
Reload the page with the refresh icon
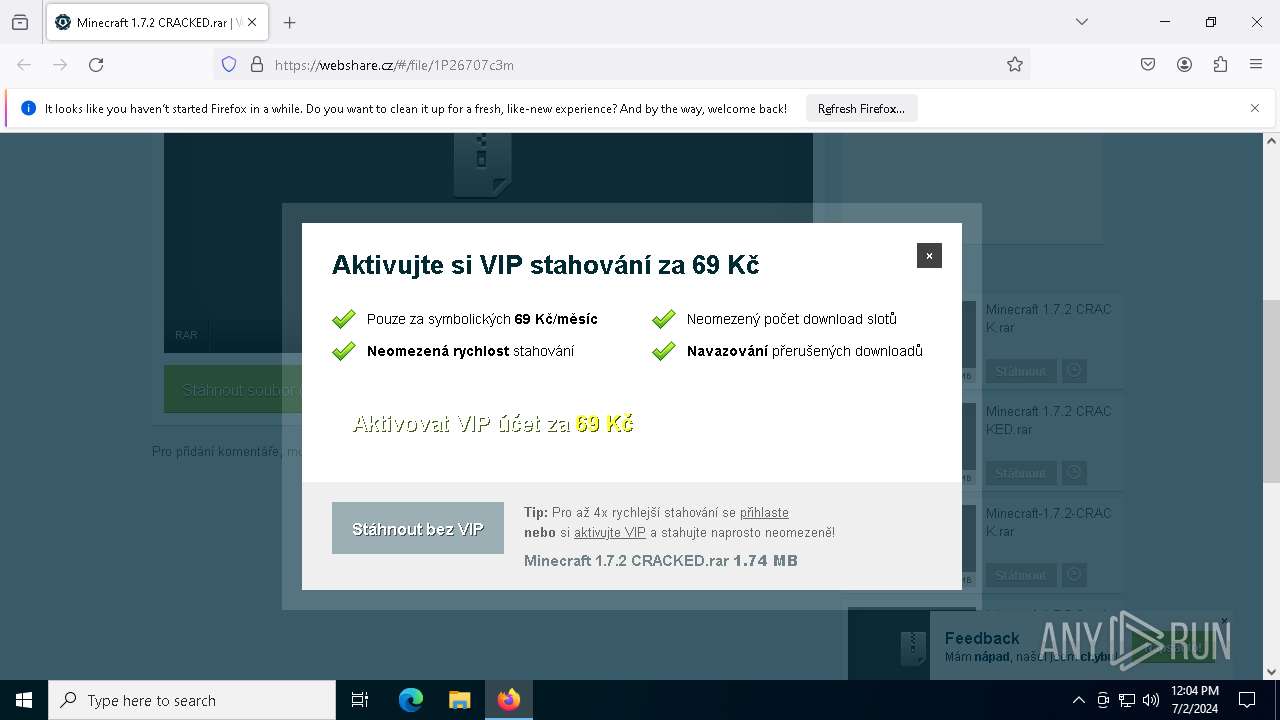pyautogui.click(x=96, y=65)
